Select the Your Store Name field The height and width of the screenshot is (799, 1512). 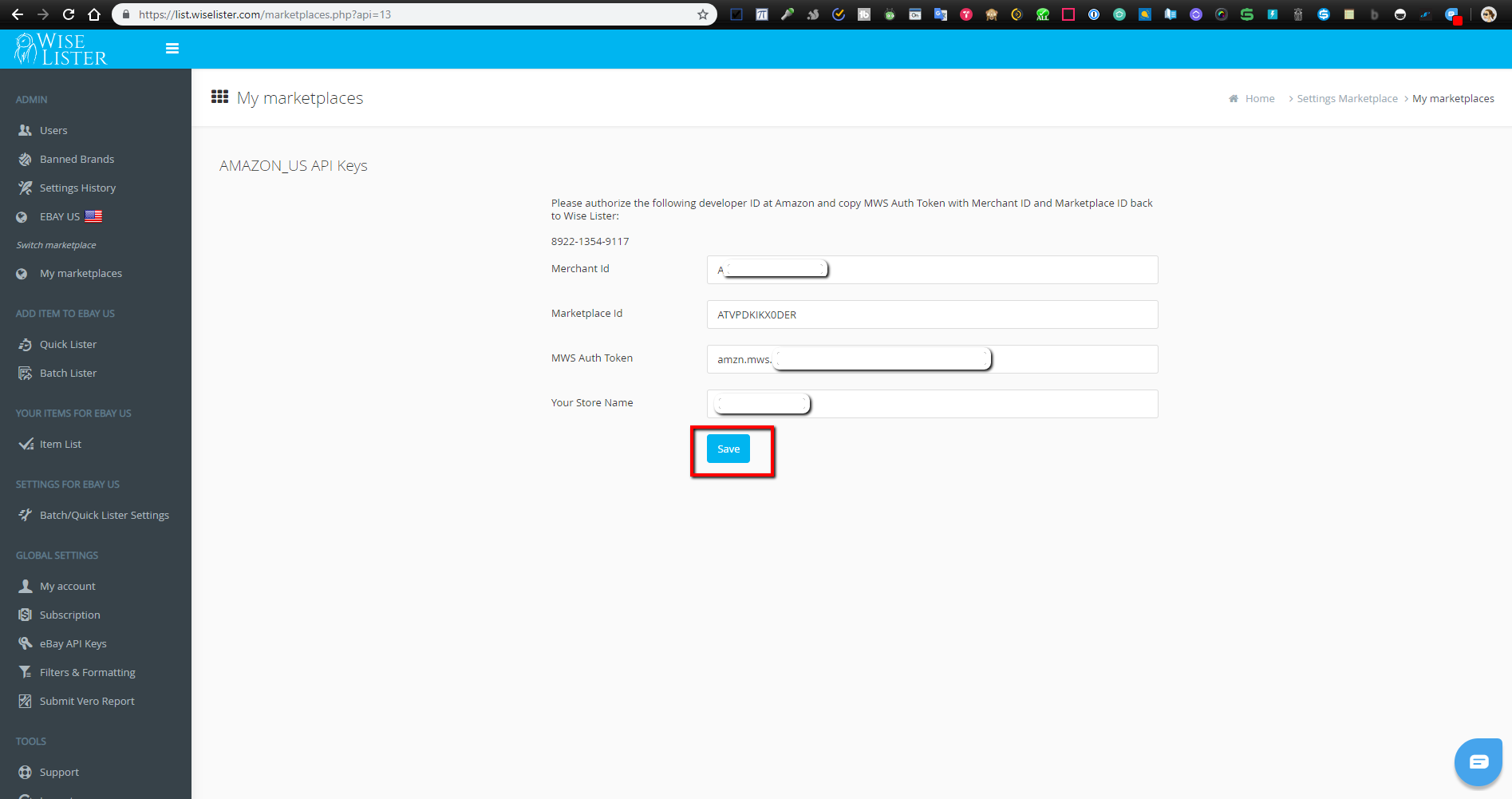coord(932,404)
